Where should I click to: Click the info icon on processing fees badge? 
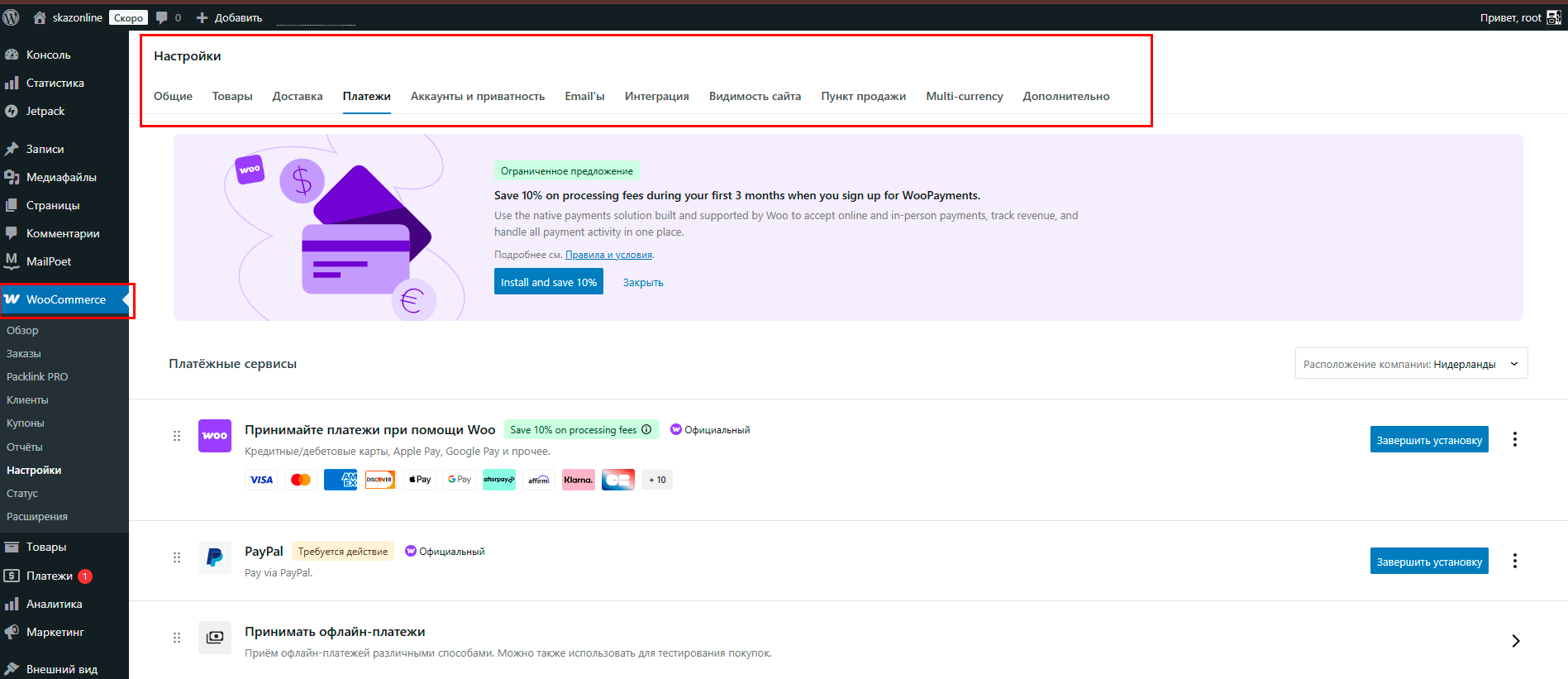(646, 429)
